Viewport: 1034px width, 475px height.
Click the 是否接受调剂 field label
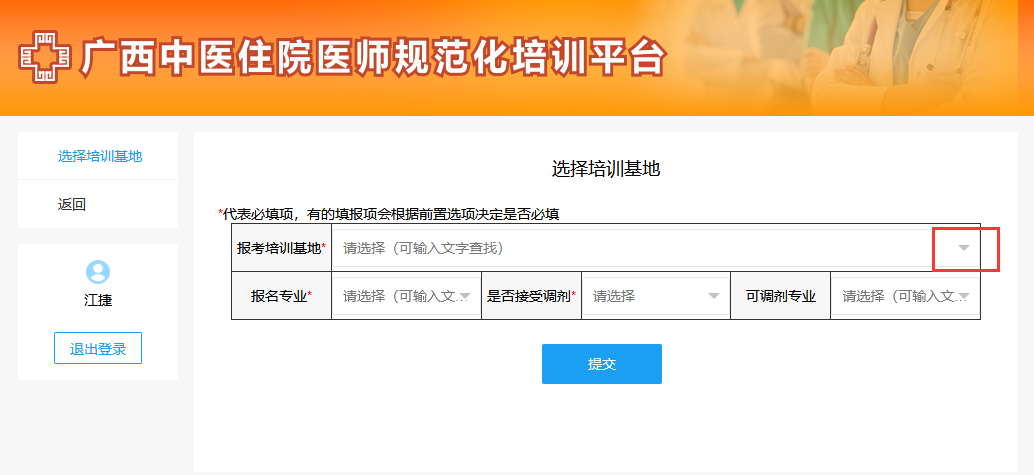[x=531, y=297]
